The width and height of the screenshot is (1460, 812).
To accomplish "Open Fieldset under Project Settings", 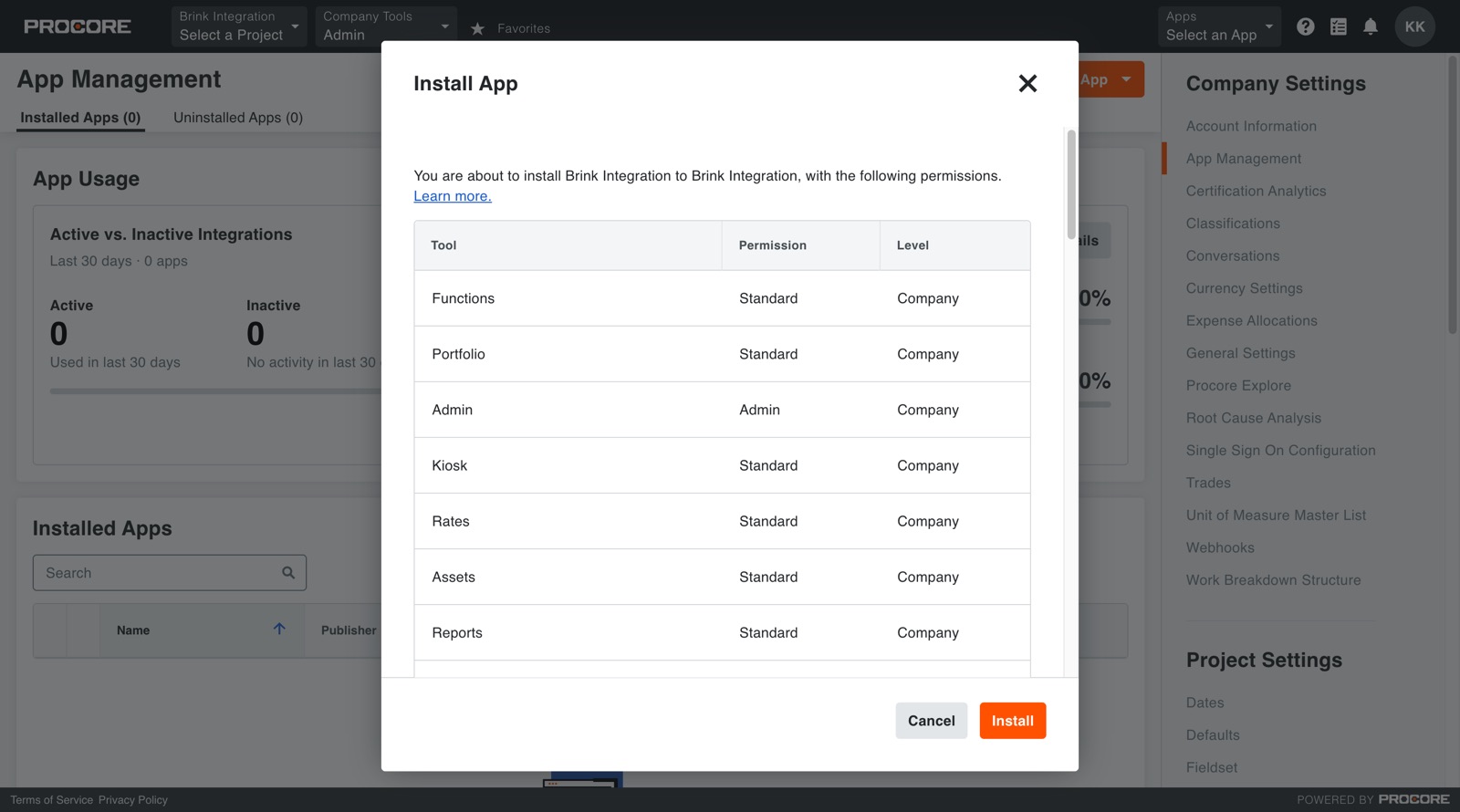I will [1212, 767].
